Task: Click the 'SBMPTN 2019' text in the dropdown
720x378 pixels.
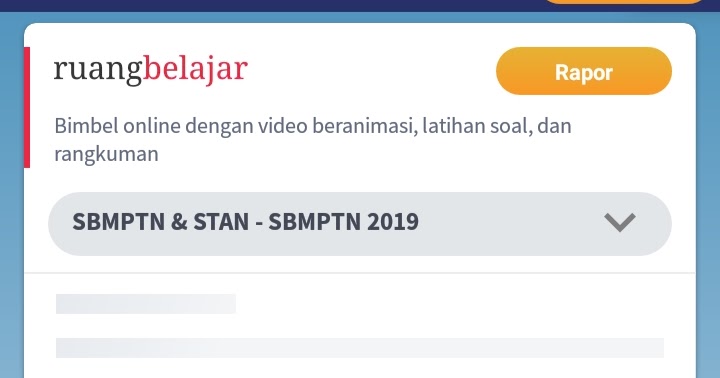Action: (x=343, y=222)
